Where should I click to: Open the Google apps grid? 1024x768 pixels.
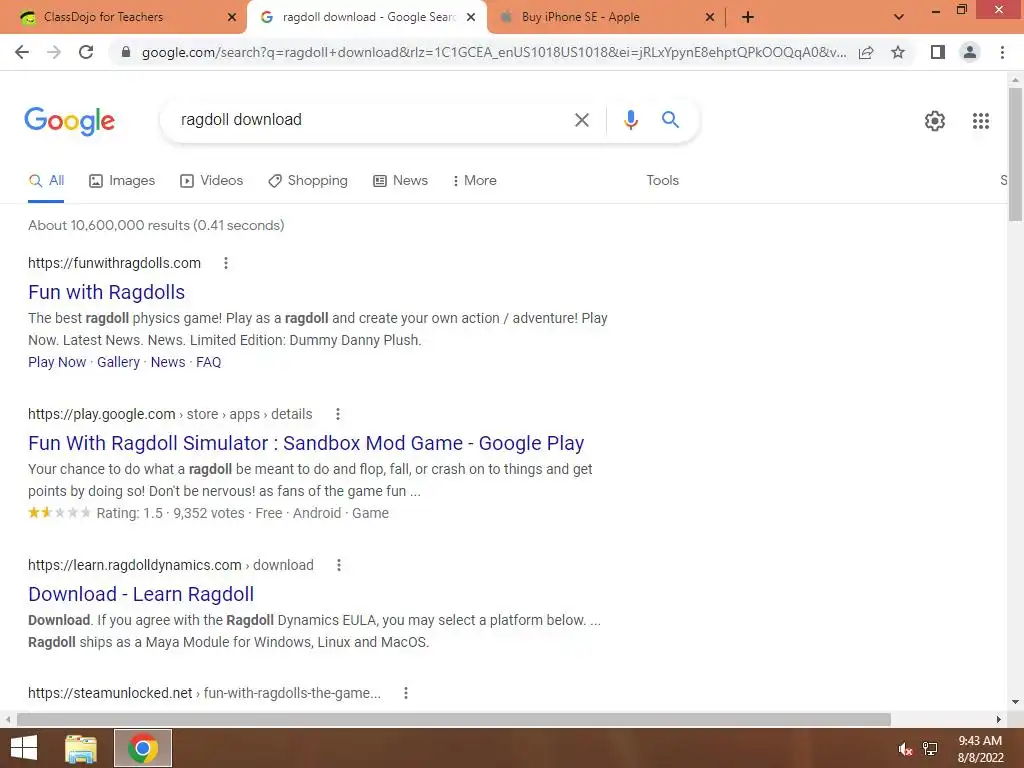coord(980,121)
